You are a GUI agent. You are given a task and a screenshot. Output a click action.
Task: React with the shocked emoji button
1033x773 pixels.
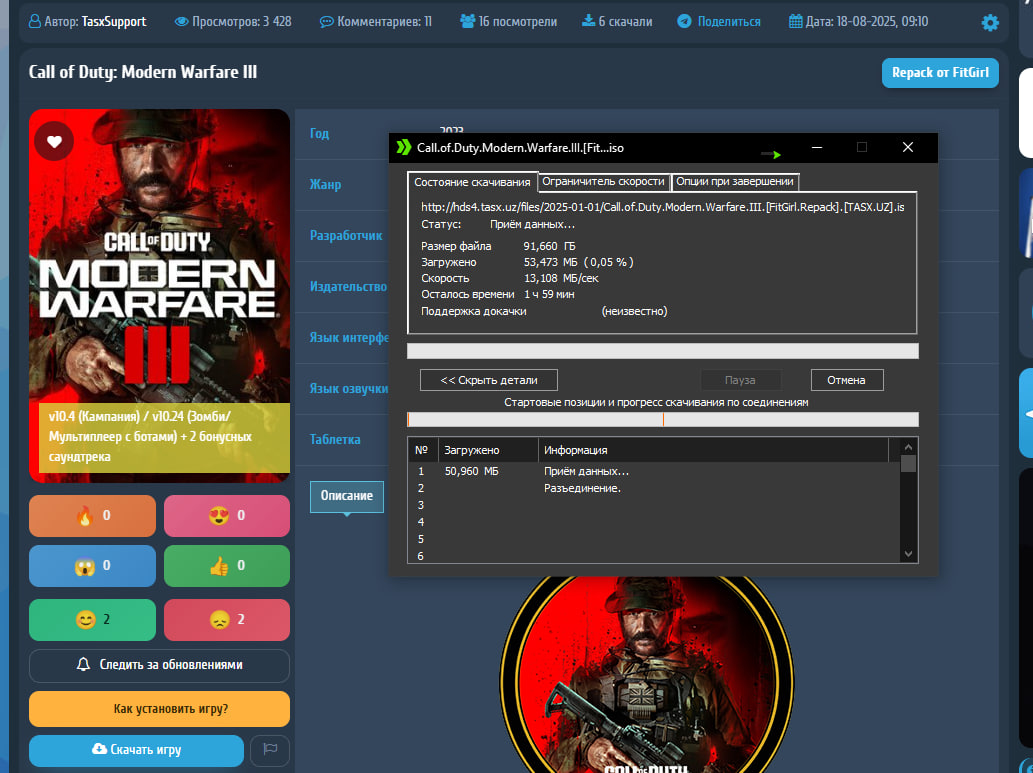click(92, 566)
